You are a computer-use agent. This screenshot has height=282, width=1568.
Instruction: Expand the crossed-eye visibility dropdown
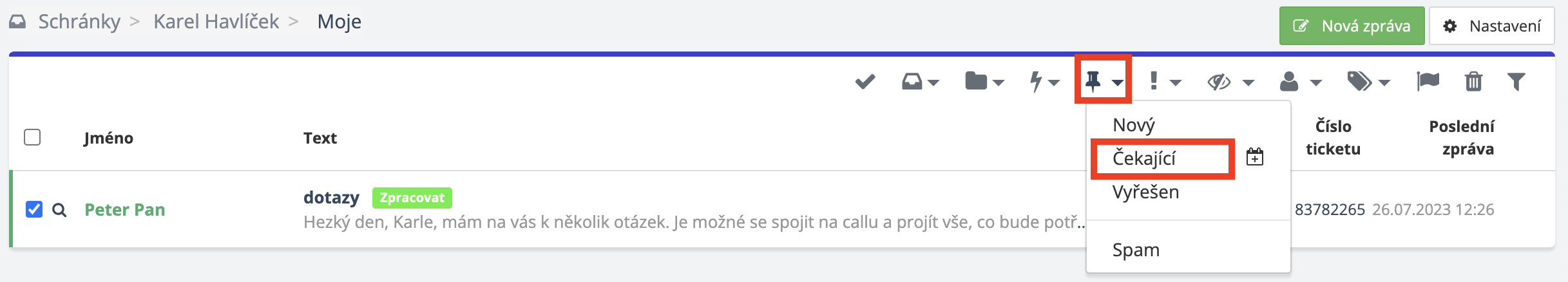[x=1229, y=82]
